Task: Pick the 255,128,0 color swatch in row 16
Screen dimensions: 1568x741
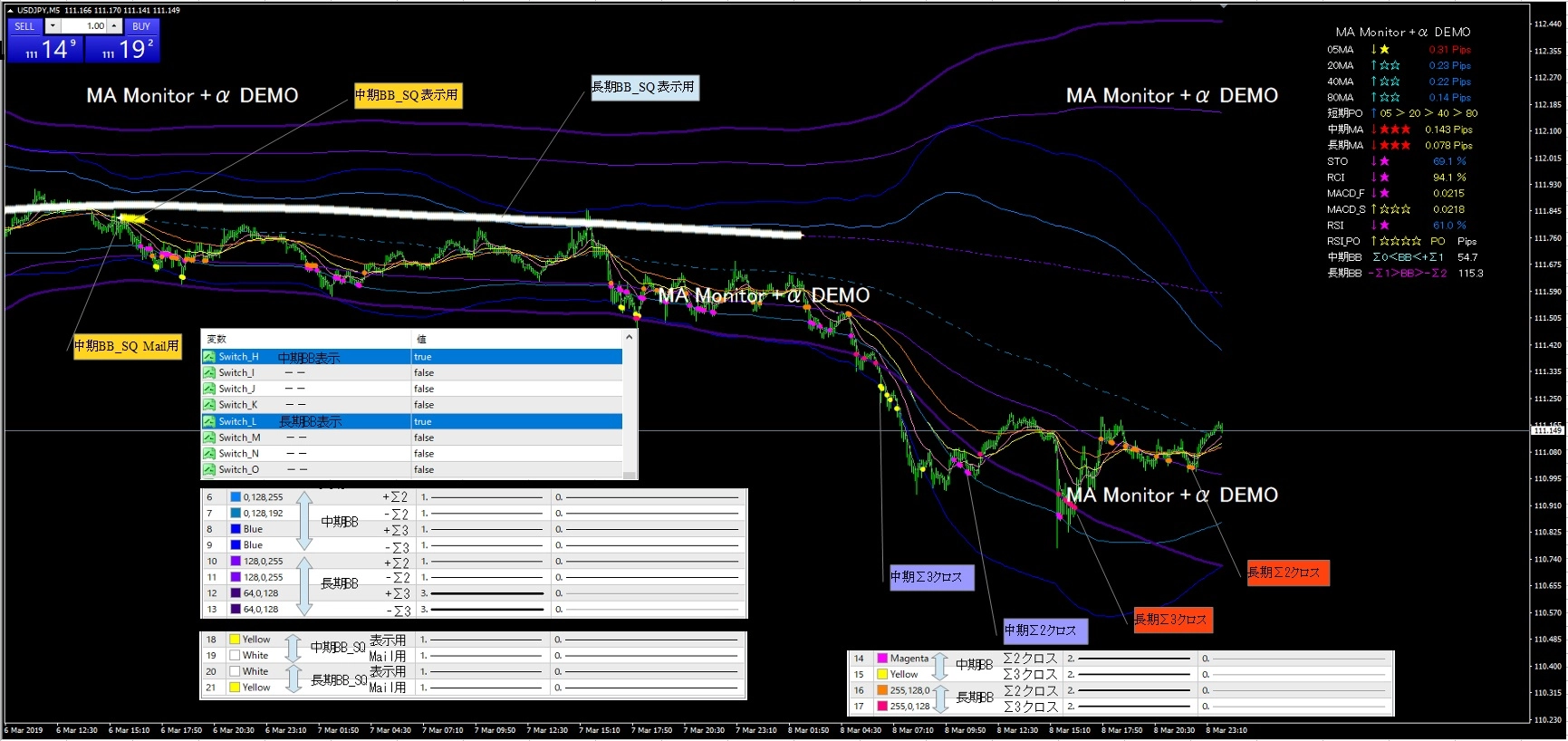Action: click(882, 690)
